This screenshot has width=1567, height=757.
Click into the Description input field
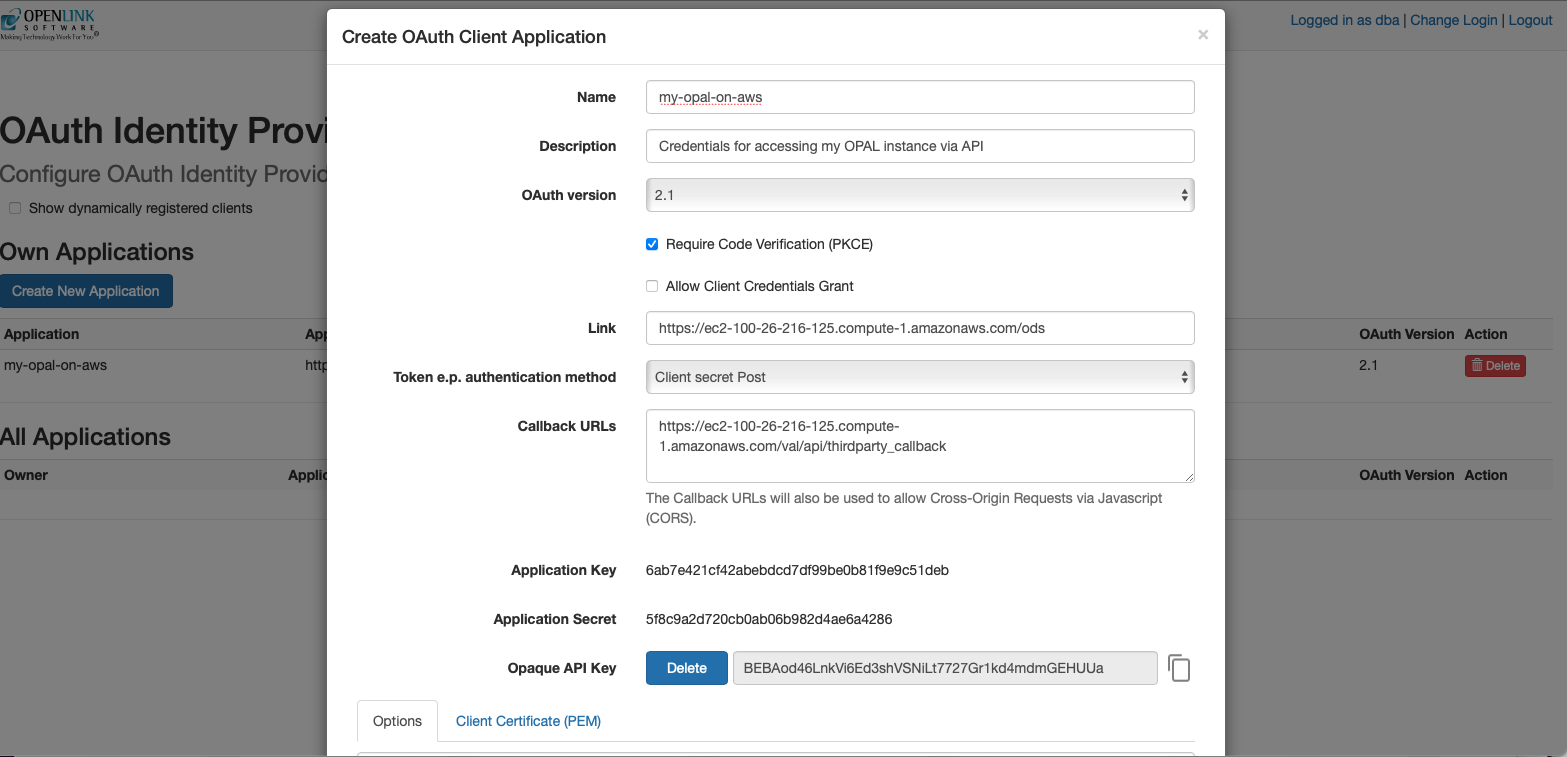pos(920,146)
